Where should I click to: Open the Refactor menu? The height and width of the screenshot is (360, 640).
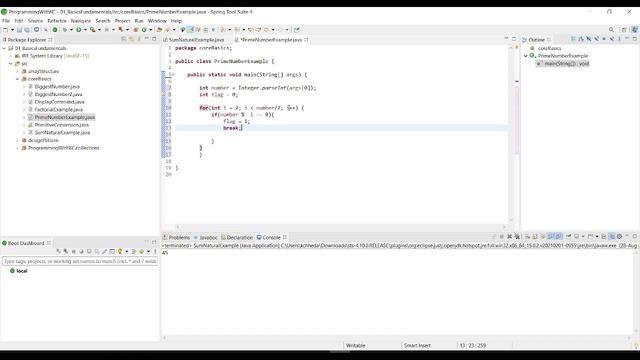pyautogui.click(x=57, y=21)
